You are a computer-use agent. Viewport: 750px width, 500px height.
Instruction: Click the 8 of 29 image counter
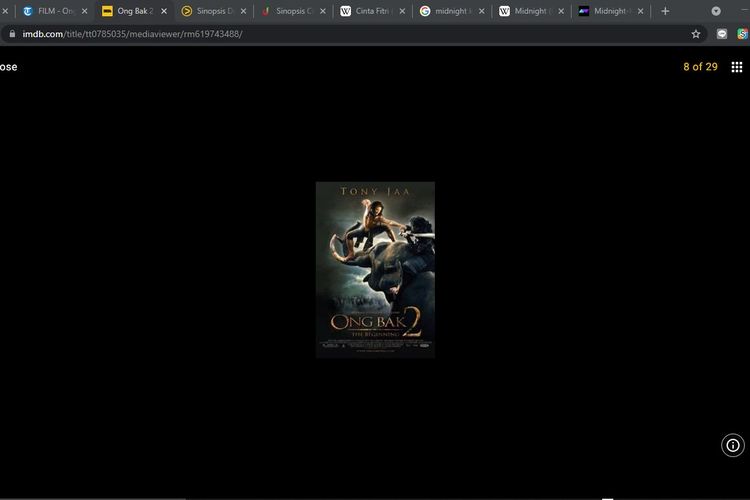tap(700, 67)
